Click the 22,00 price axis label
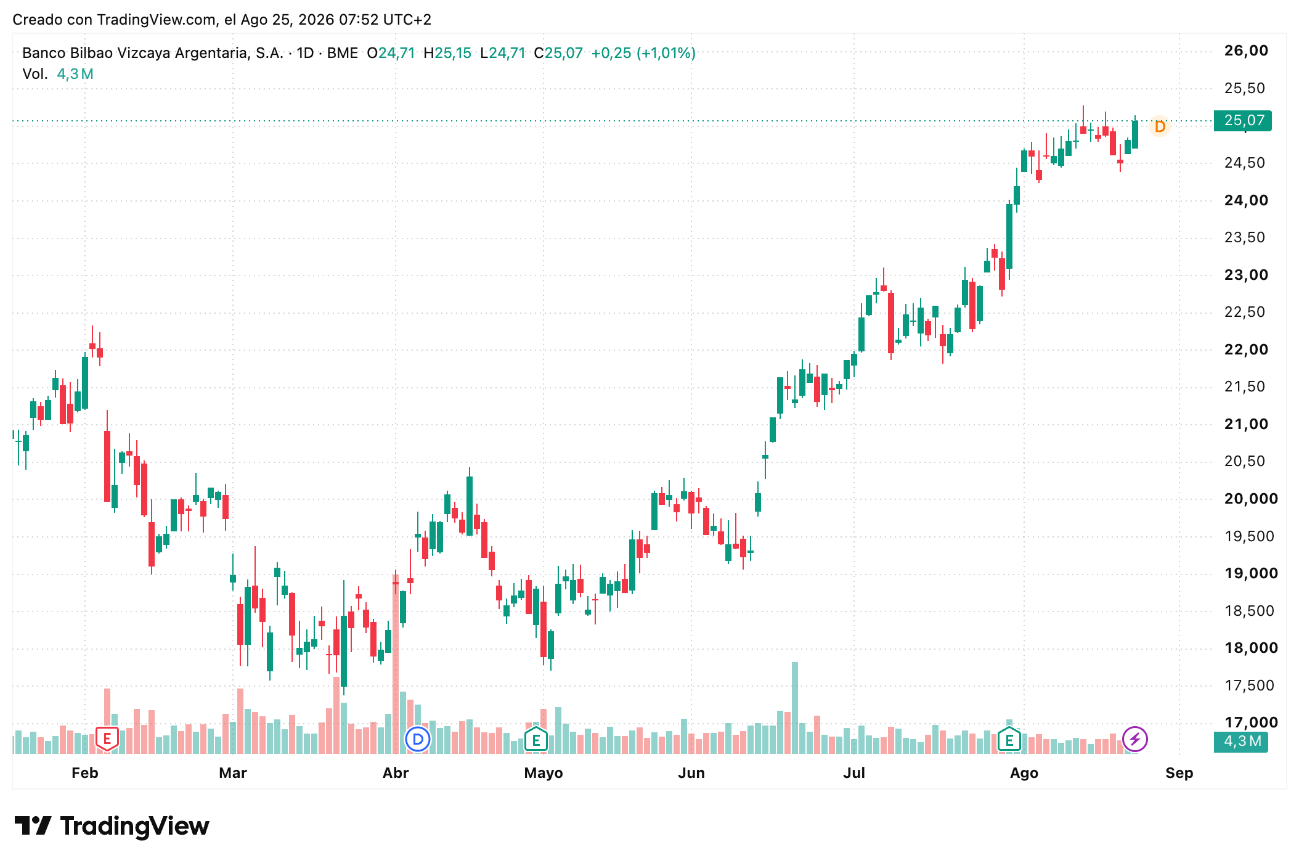The height and width of the screenshot is (863, 1299). (1246, 349)
